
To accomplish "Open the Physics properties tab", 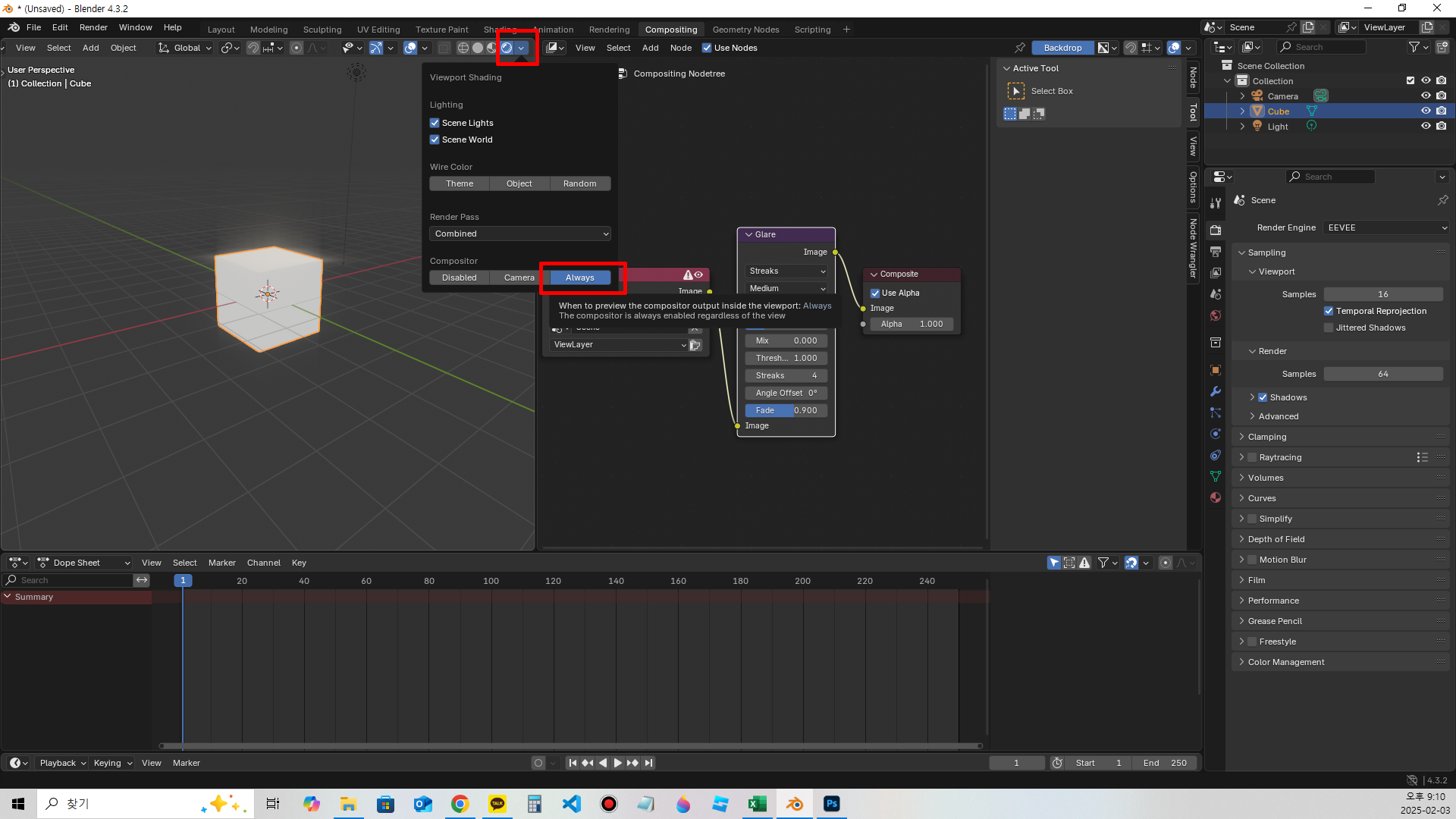I will pos(1216,434).
